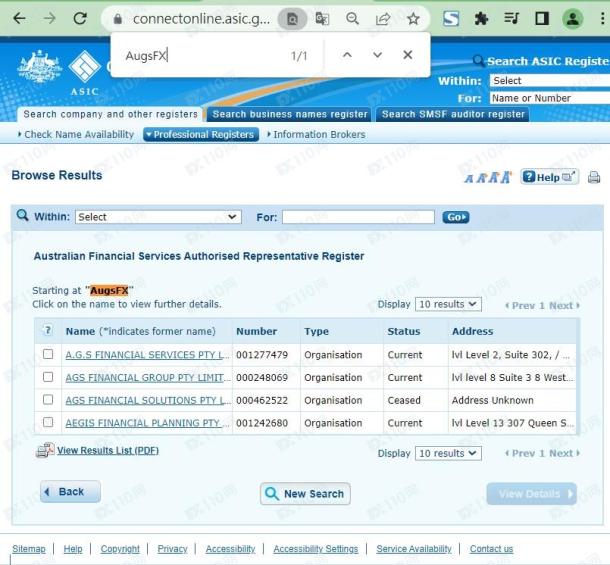Open AGS FINANCIAL SOLUTIONS PTY link

pos(147,400)
